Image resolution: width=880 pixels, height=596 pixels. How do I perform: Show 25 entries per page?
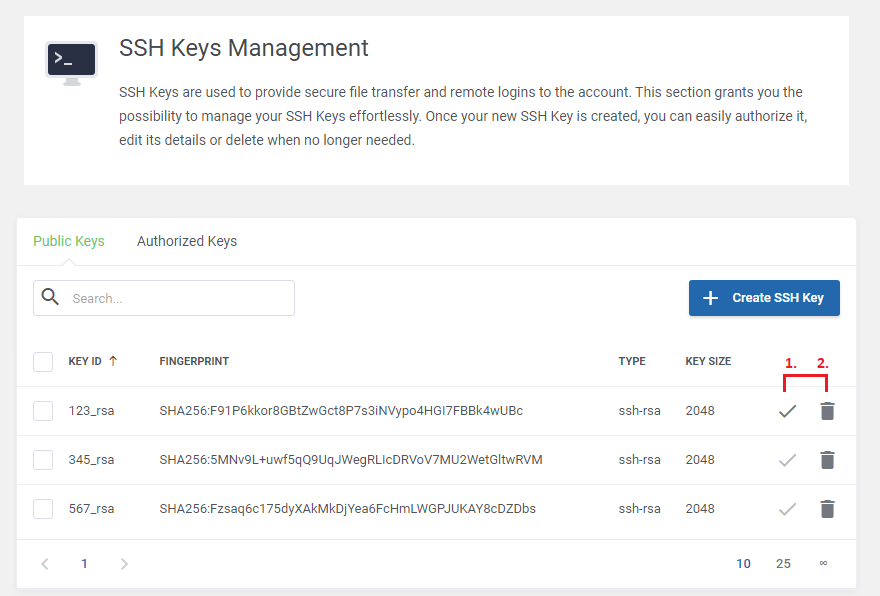click(783, 563)
